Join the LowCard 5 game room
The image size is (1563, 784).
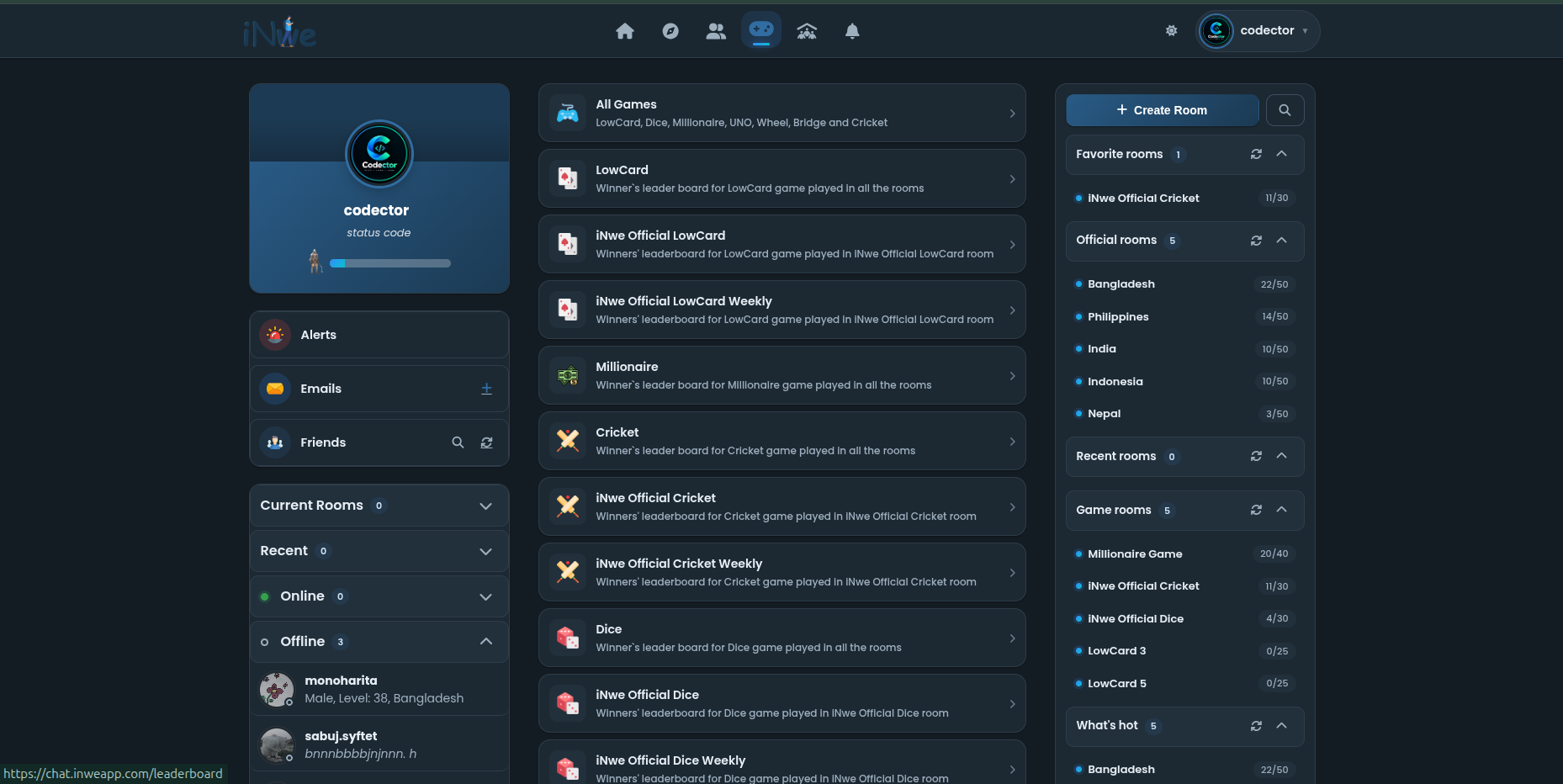[1184, 684]
